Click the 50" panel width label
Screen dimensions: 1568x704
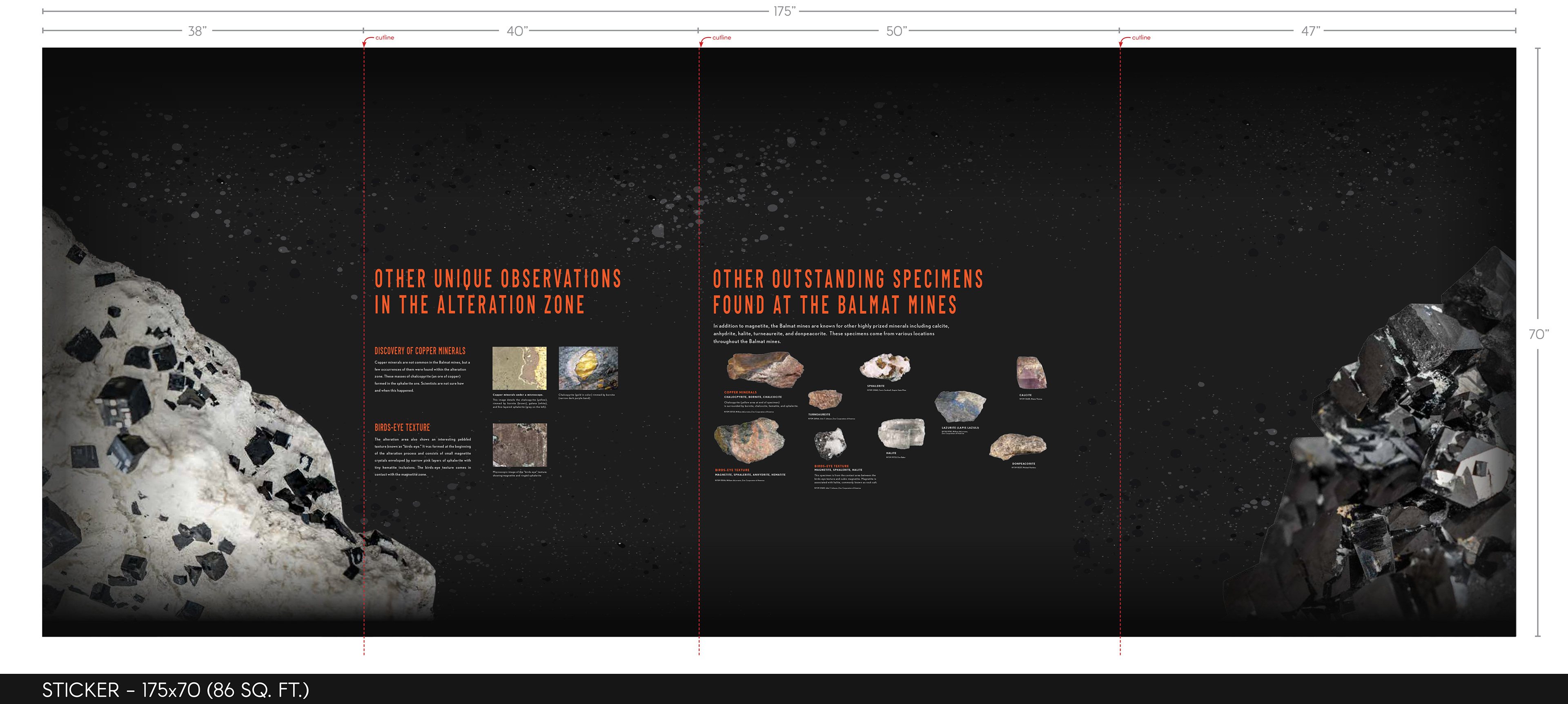click(897, 31)
